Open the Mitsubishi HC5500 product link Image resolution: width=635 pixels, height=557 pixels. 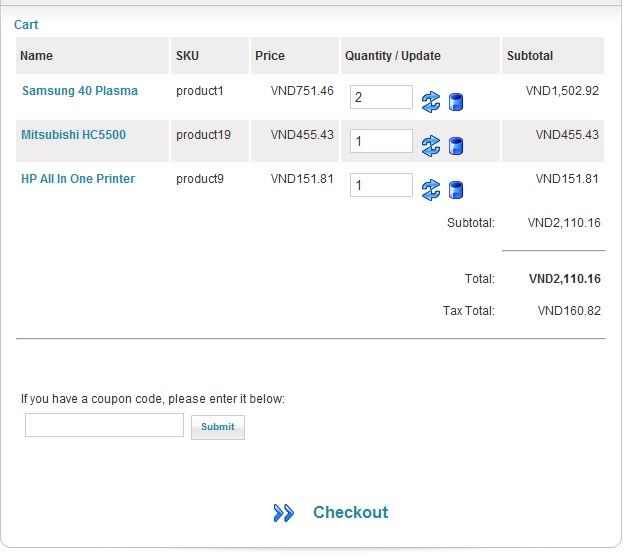[x=73, y=135]
